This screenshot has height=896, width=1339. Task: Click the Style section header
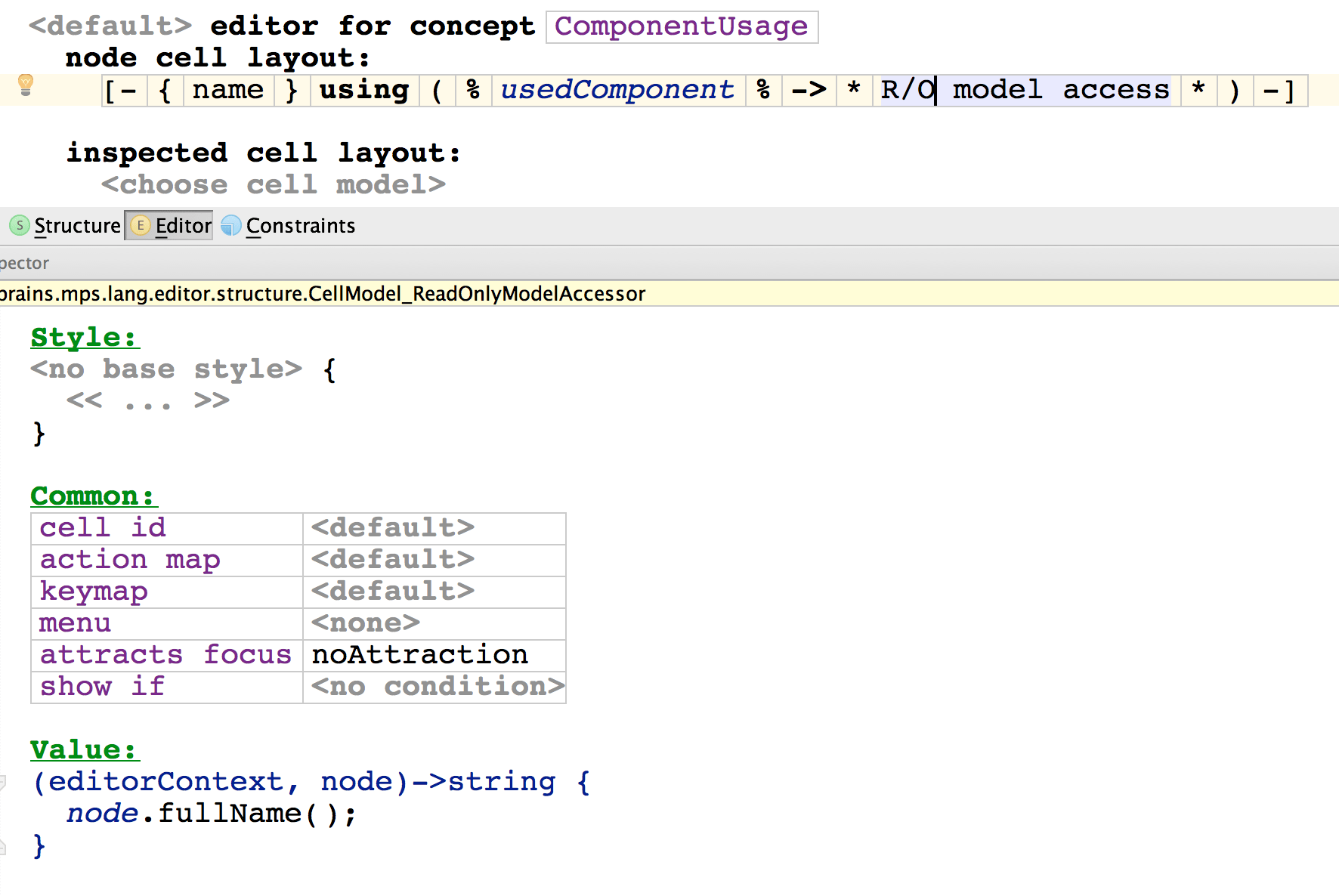click(85, 337)
